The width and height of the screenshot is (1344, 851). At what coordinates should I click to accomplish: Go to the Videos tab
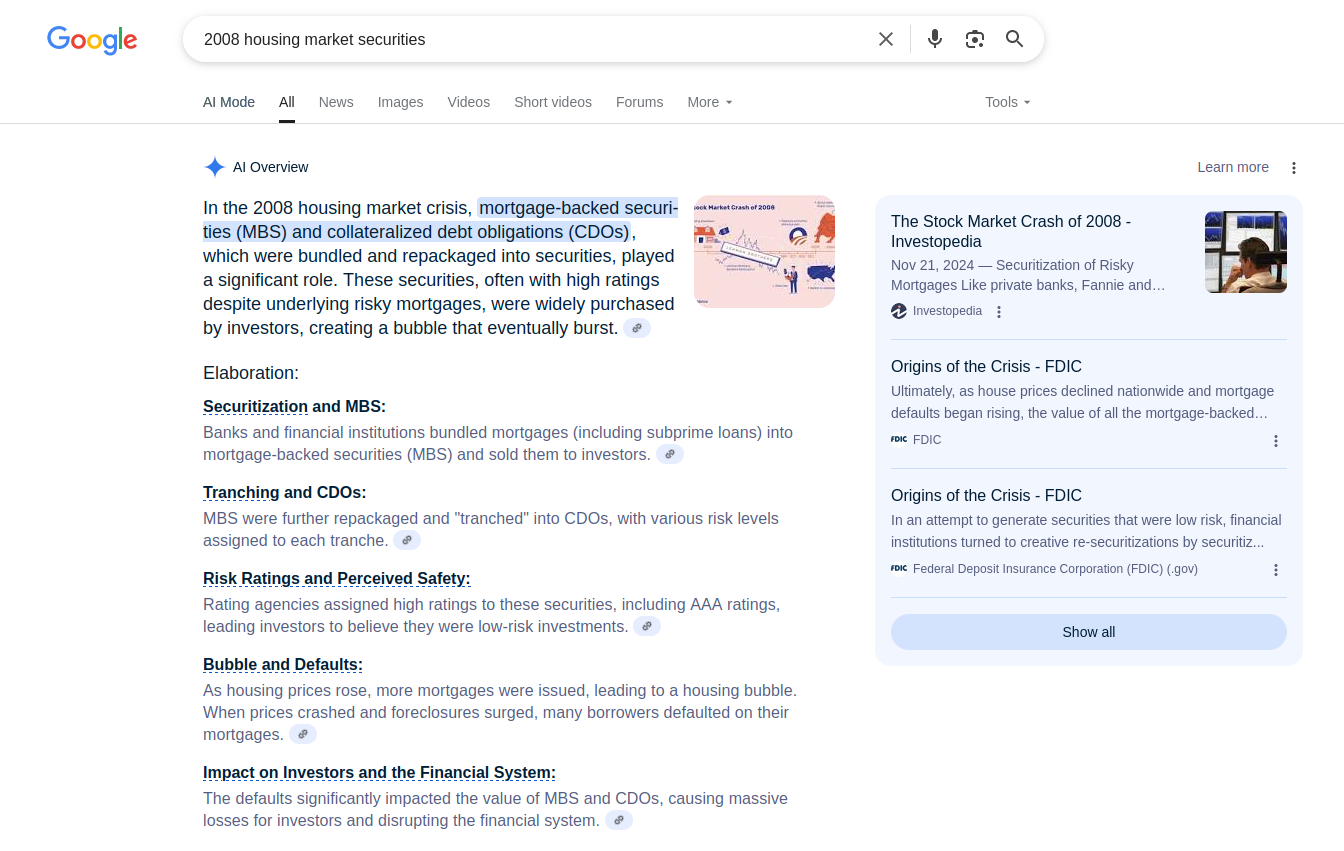pyautogui.click(x=469, y=102)
